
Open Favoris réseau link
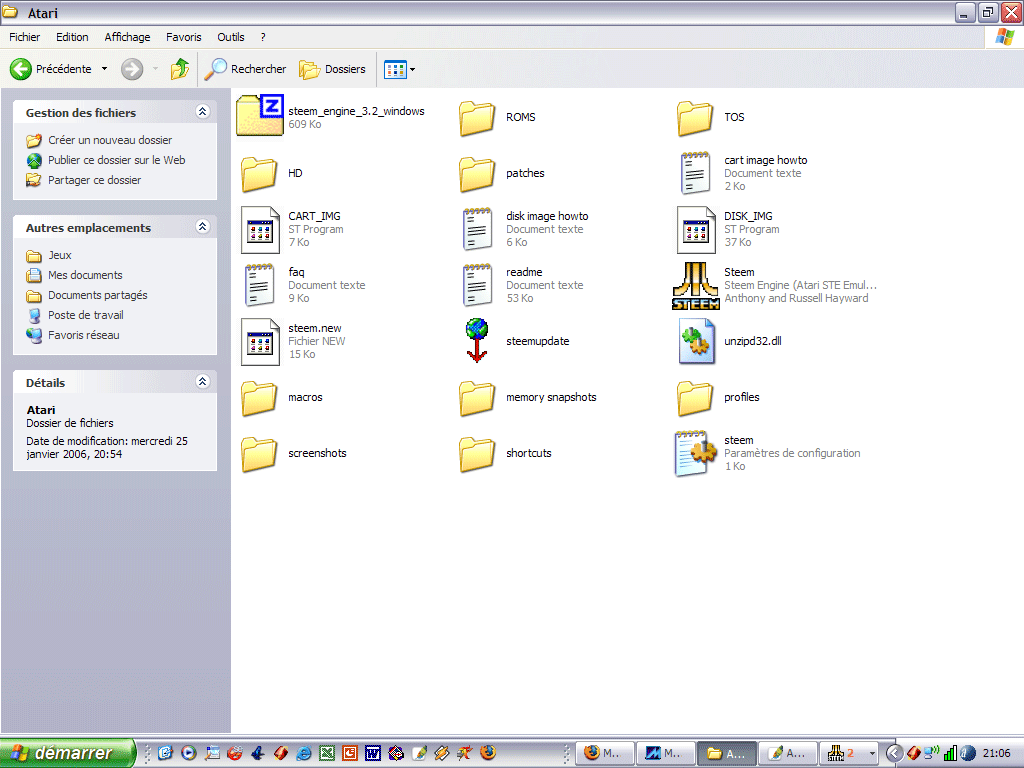[x=73, y=335]
